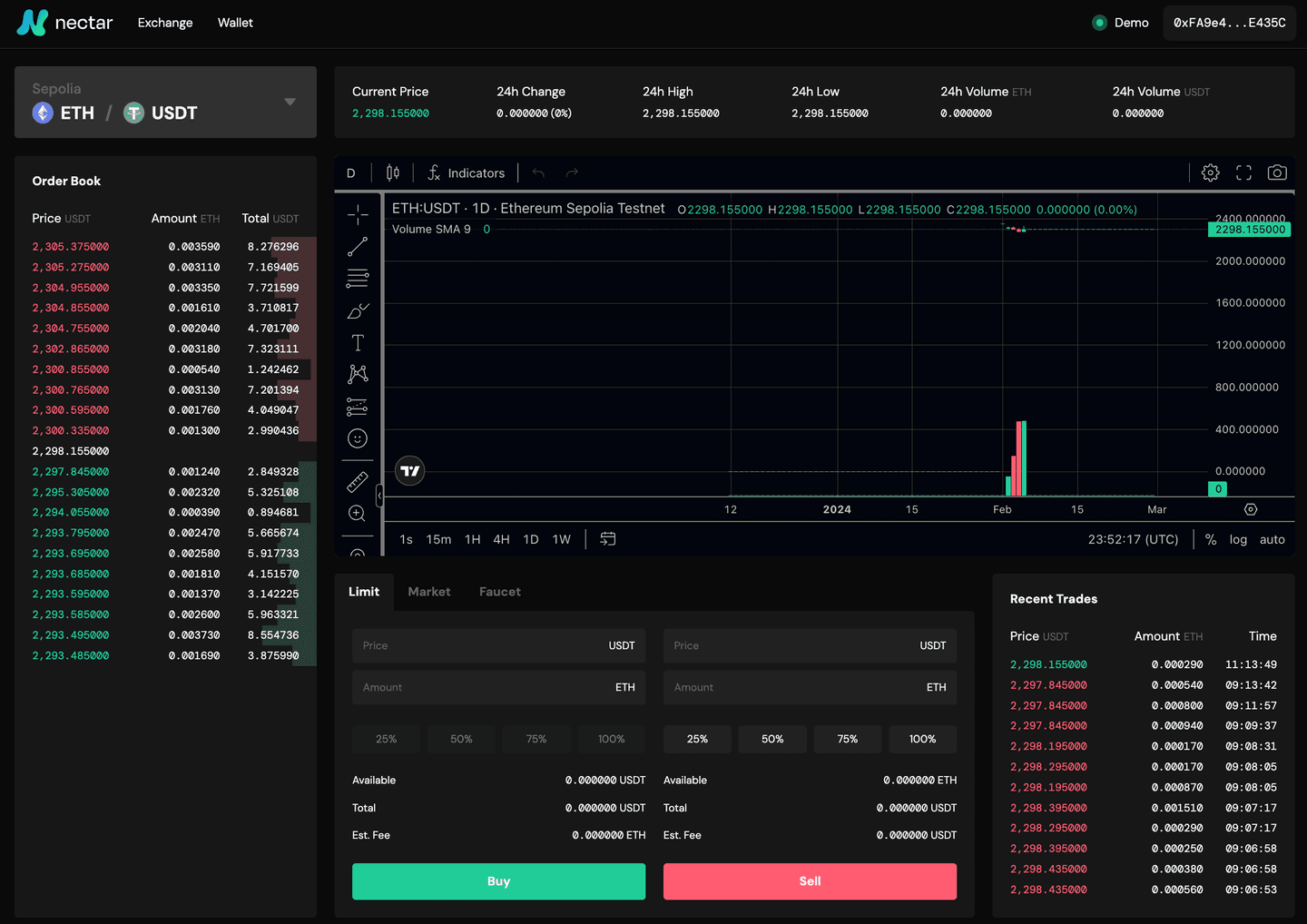Viewport: 1307px width, 924px height.
Task: Focus the buy Amount ETH input
Action: (x=499, y=687)
